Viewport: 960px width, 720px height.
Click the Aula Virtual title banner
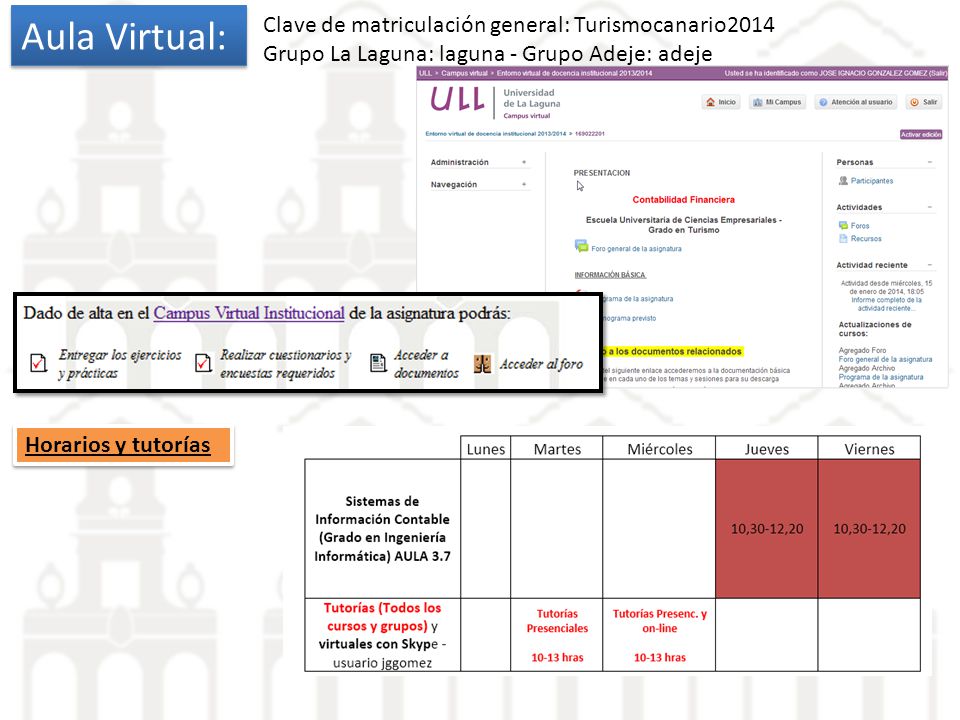tap(129, 36)
